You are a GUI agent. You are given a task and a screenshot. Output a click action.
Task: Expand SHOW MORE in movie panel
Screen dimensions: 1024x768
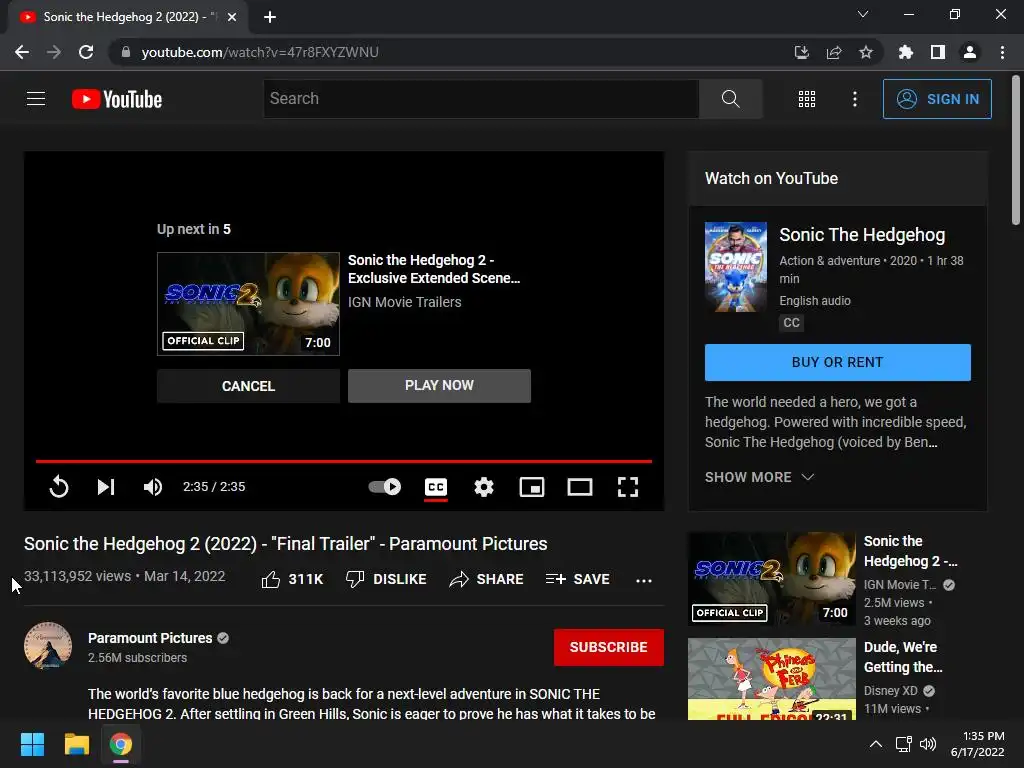pyautogui.click(x=759, y=477)
